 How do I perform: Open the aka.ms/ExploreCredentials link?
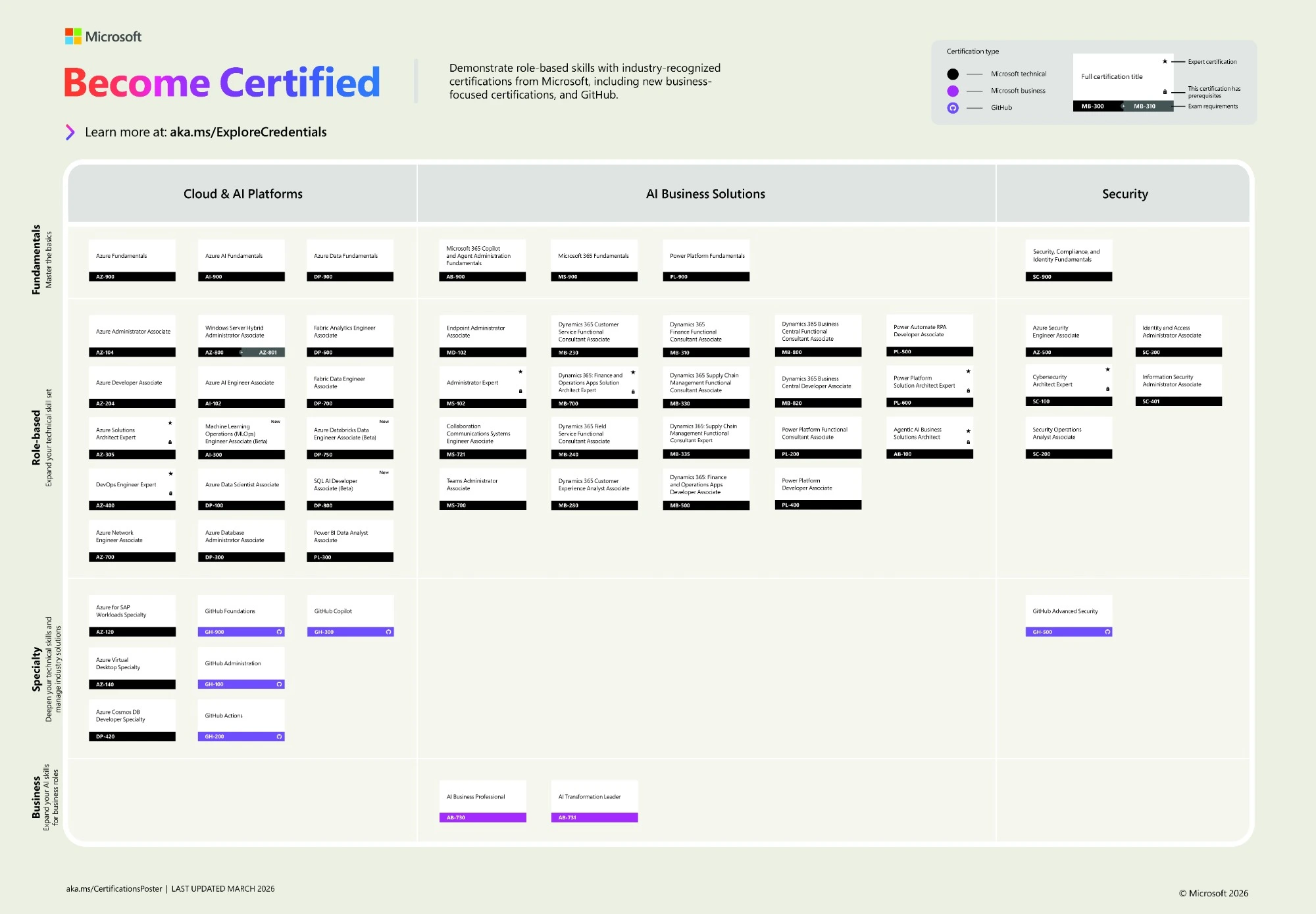click(248, 132)
